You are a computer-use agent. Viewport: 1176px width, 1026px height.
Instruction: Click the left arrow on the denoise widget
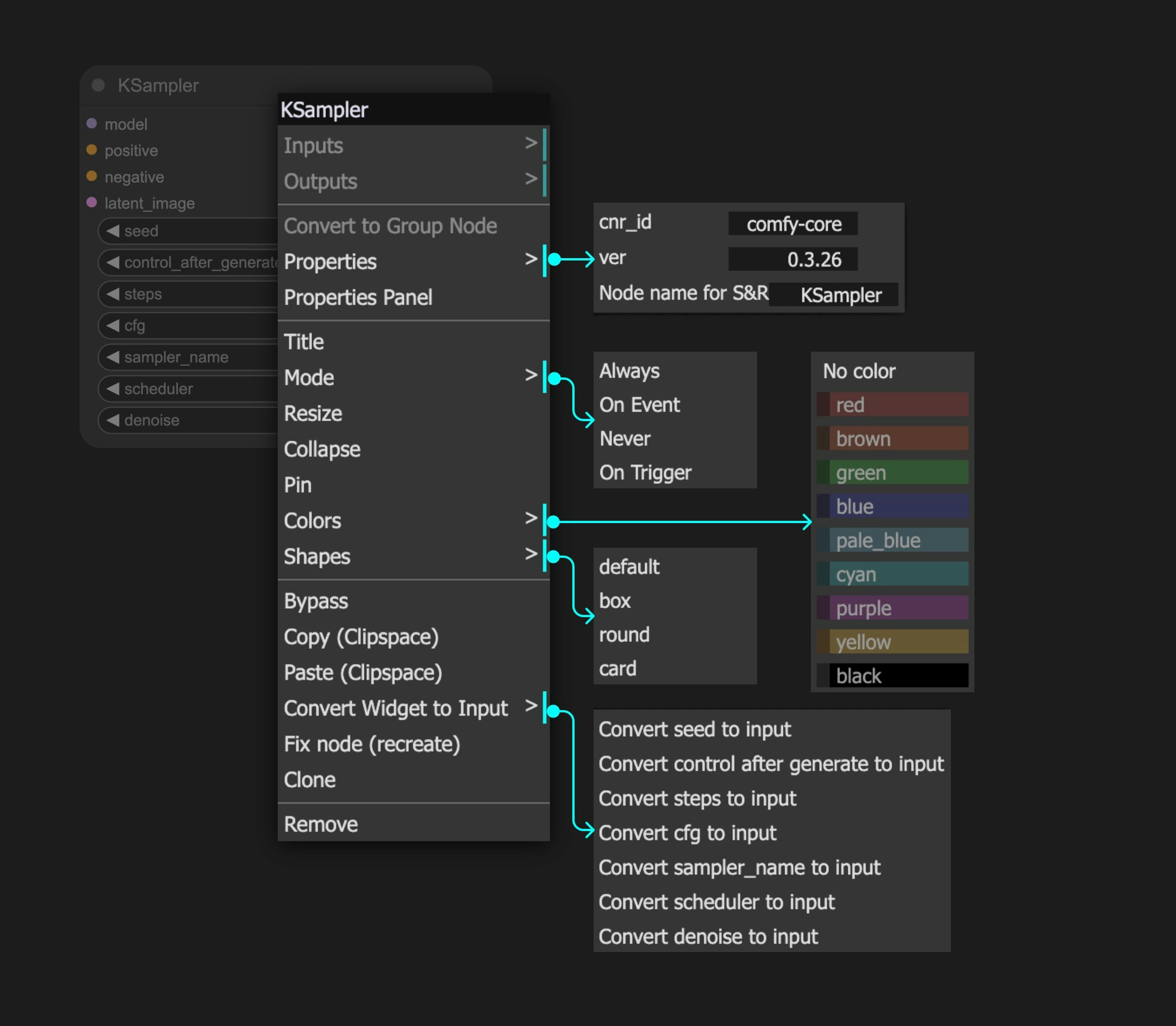tap(113, 420)
